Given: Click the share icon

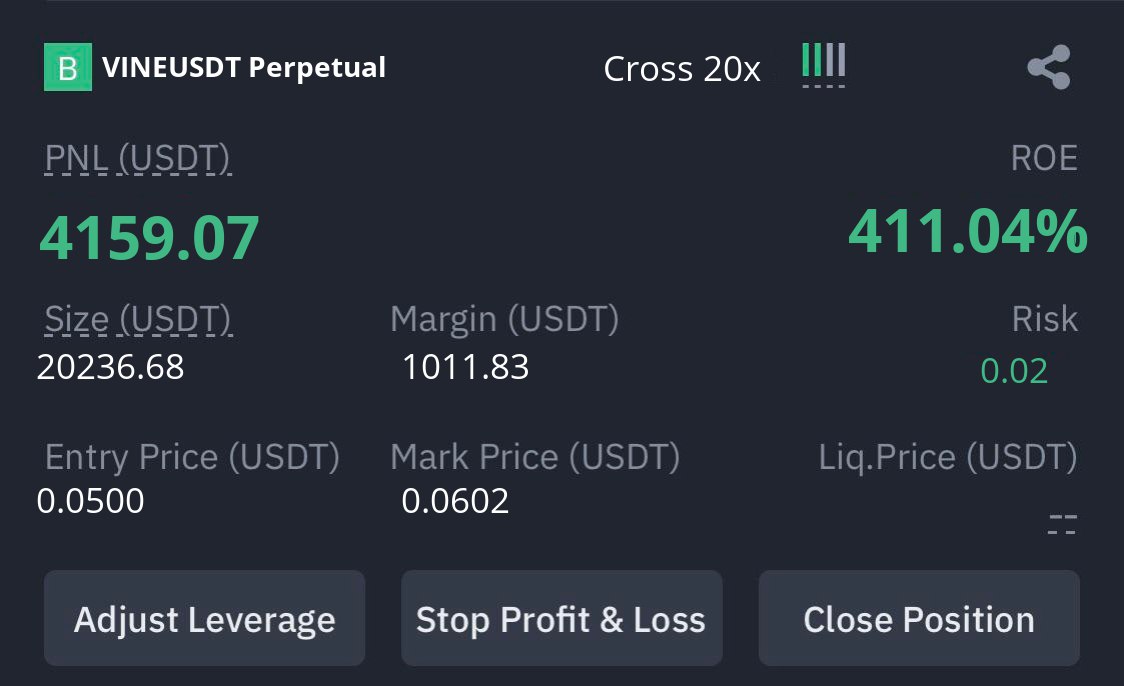Looking at the screenshot, I should 1049,67.
